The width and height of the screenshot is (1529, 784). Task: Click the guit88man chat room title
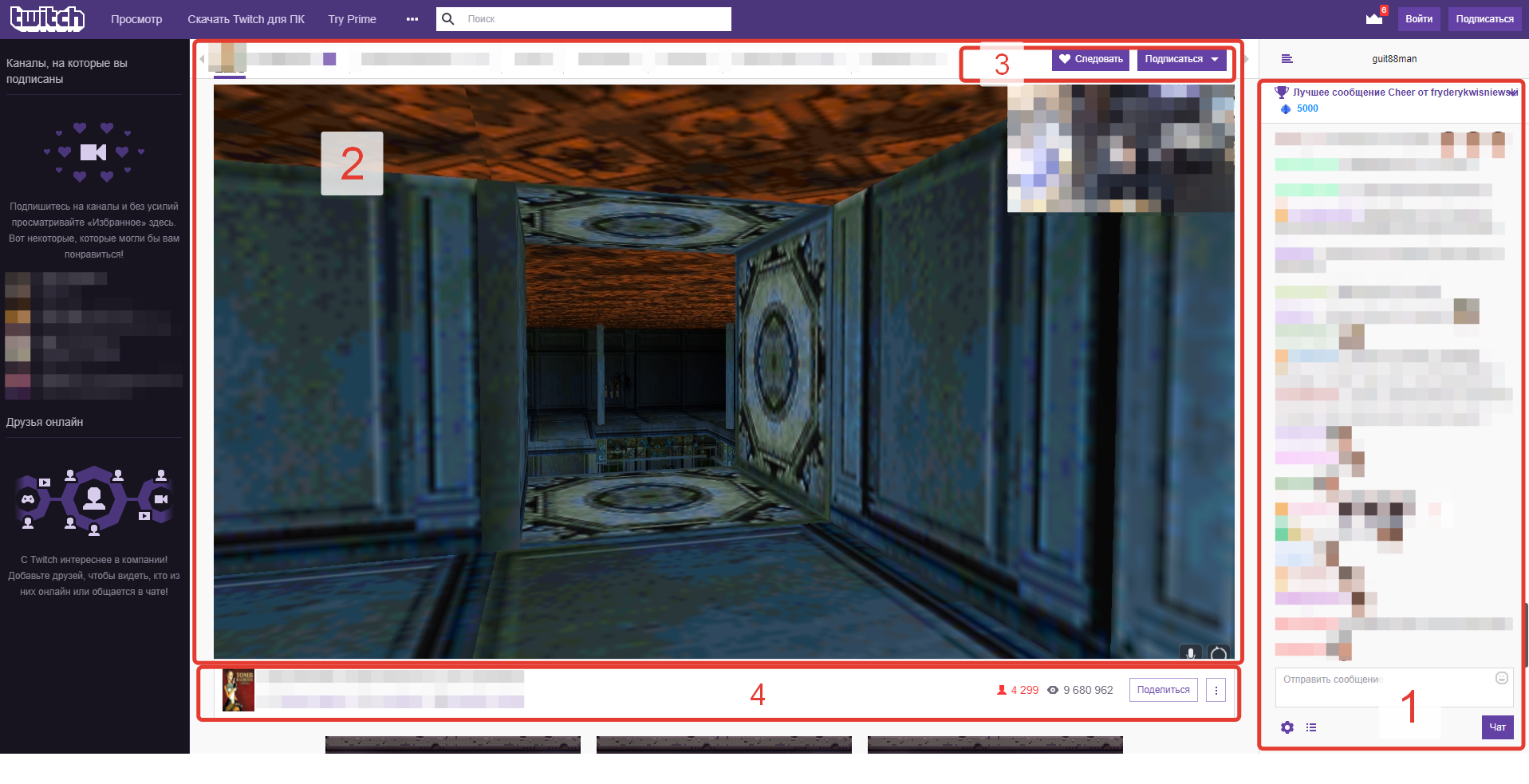point(1394,59)
